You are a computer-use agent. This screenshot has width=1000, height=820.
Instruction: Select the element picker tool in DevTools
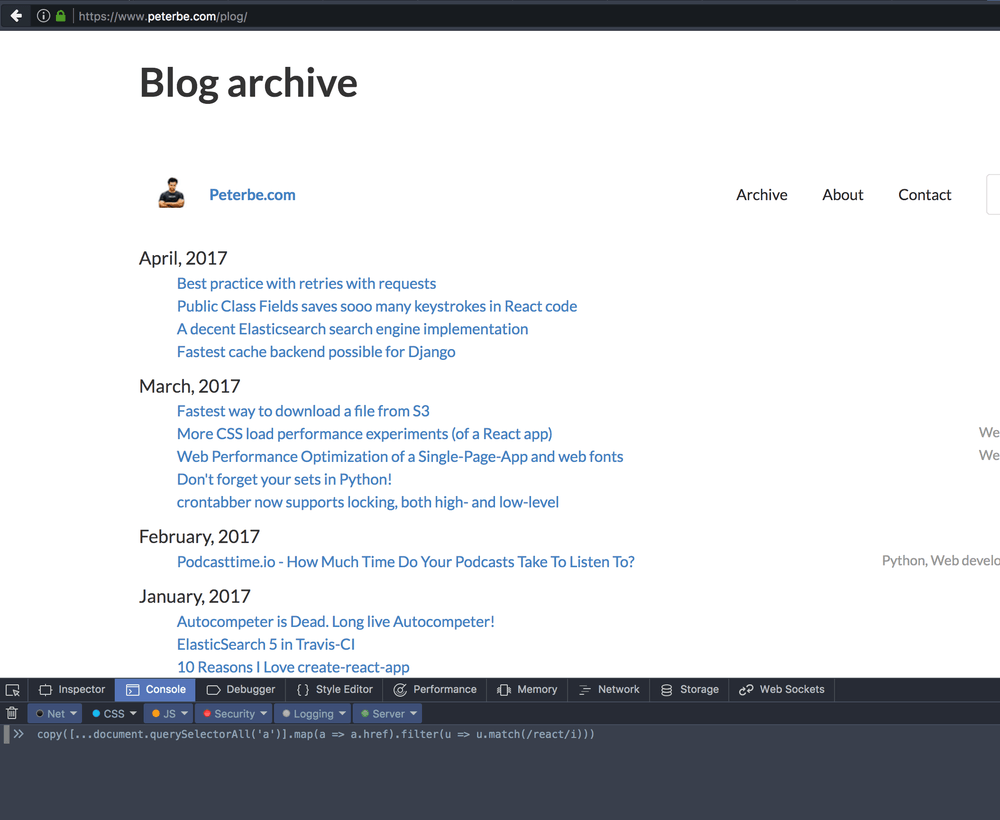(x=12, y=689)
